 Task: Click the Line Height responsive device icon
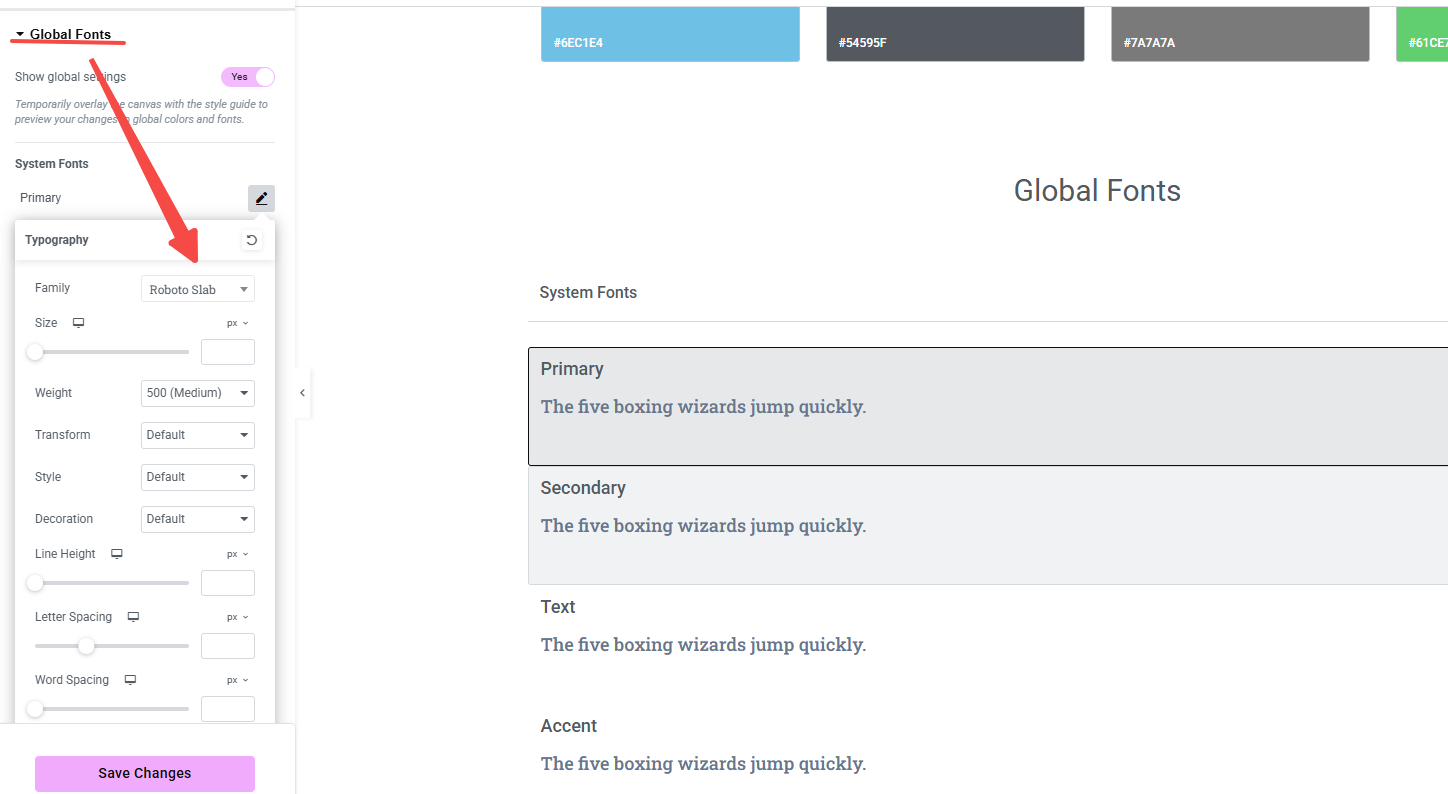point(116,553)
